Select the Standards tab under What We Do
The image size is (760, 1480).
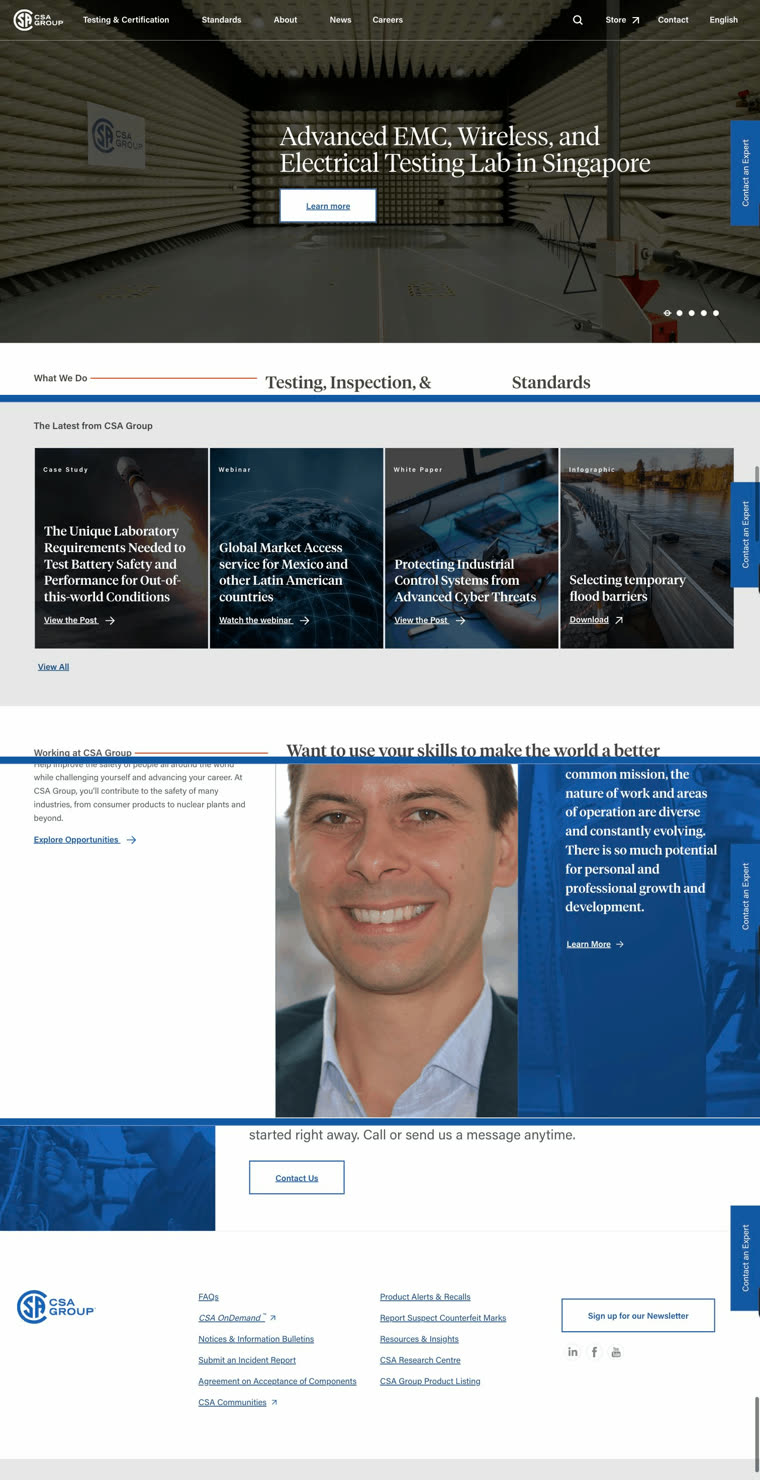coord(551,382)
